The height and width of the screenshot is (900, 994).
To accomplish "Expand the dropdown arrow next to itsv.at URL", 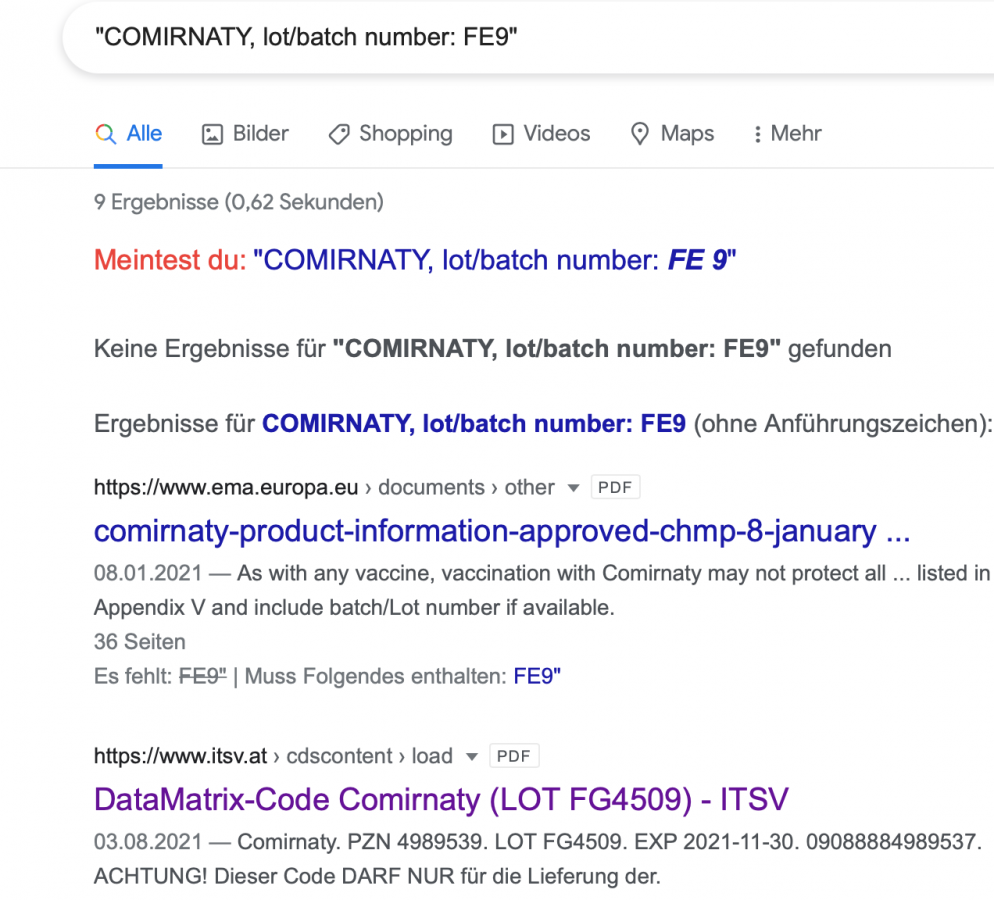I will click(472, 756).
